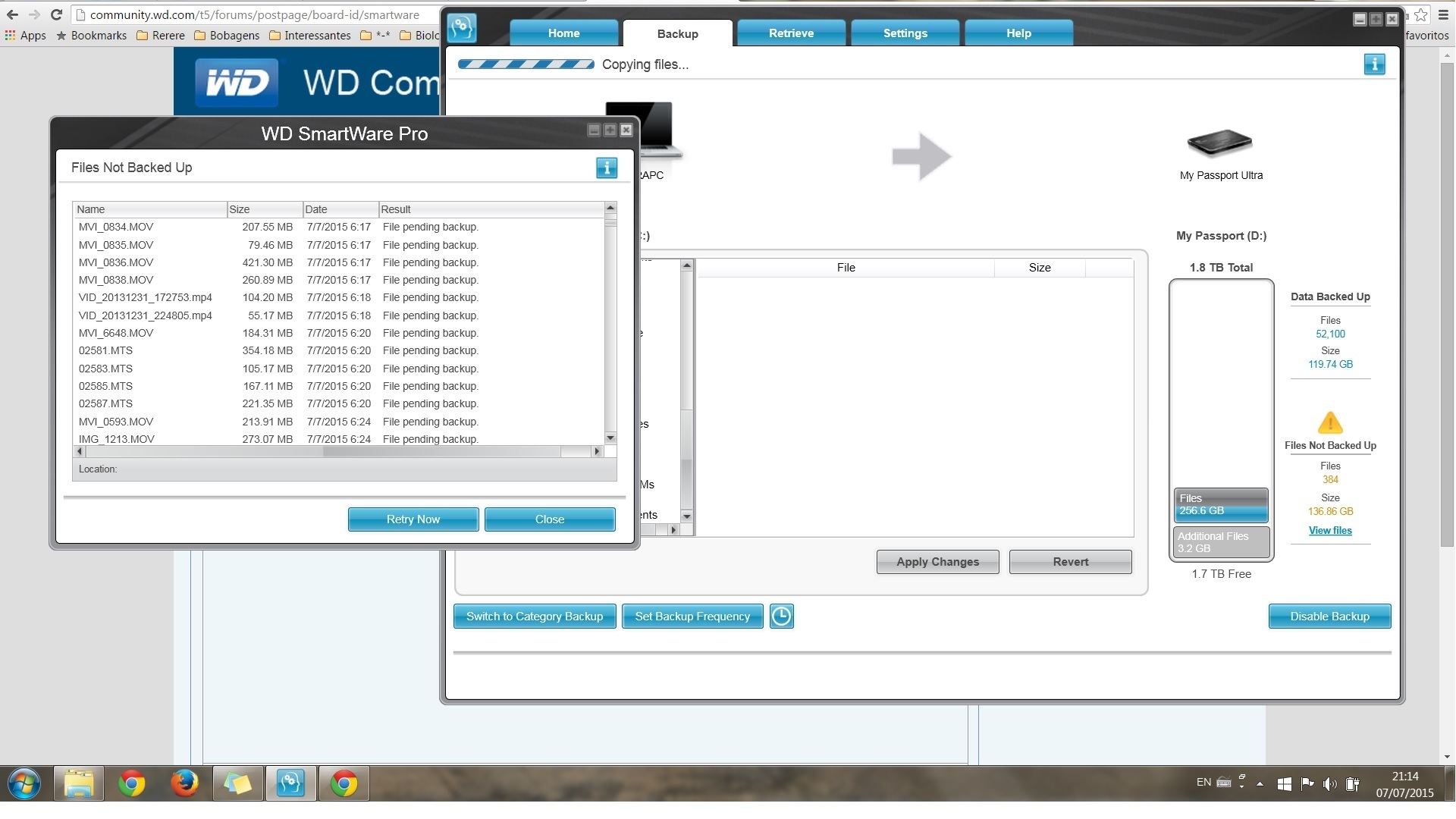Select VID_20131231_172753.mp4 row

click(x=339, y=297)
